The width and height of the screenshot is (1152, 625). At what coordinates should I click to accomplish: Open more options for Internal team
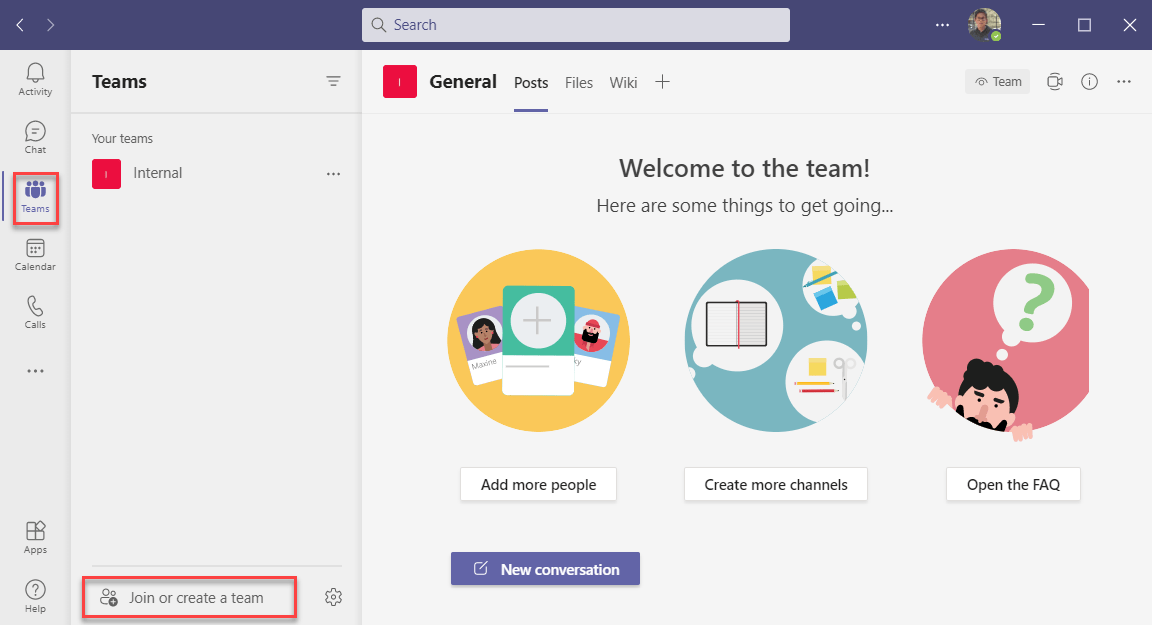(334, 174)
